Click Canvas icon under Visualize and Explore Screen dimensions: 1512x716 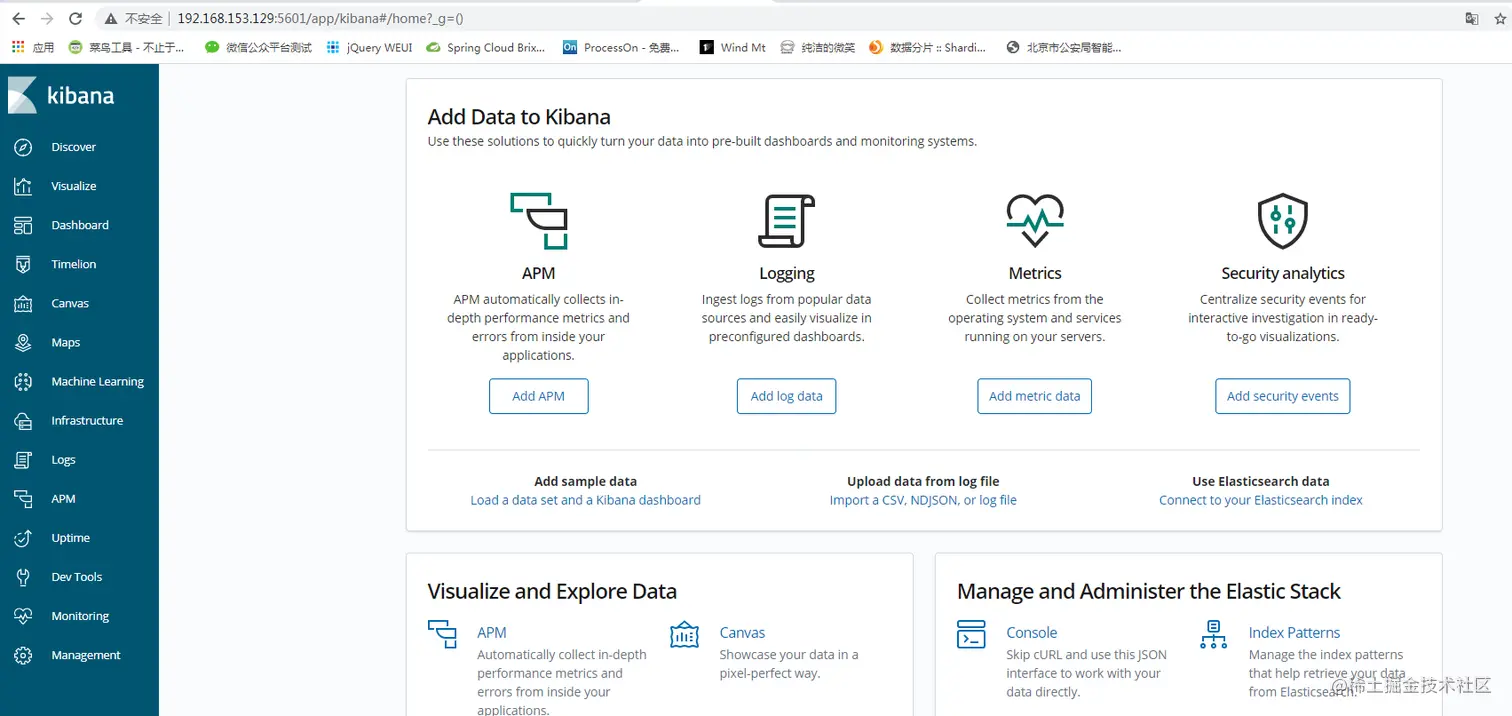(684, 634)
